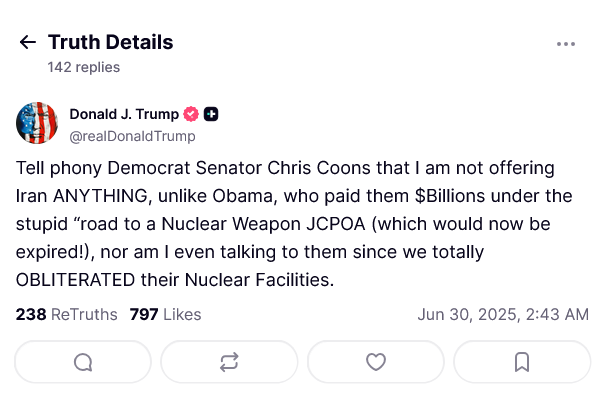View the 238 ReTruths list

pyautogui.click(x=66, y=315)
